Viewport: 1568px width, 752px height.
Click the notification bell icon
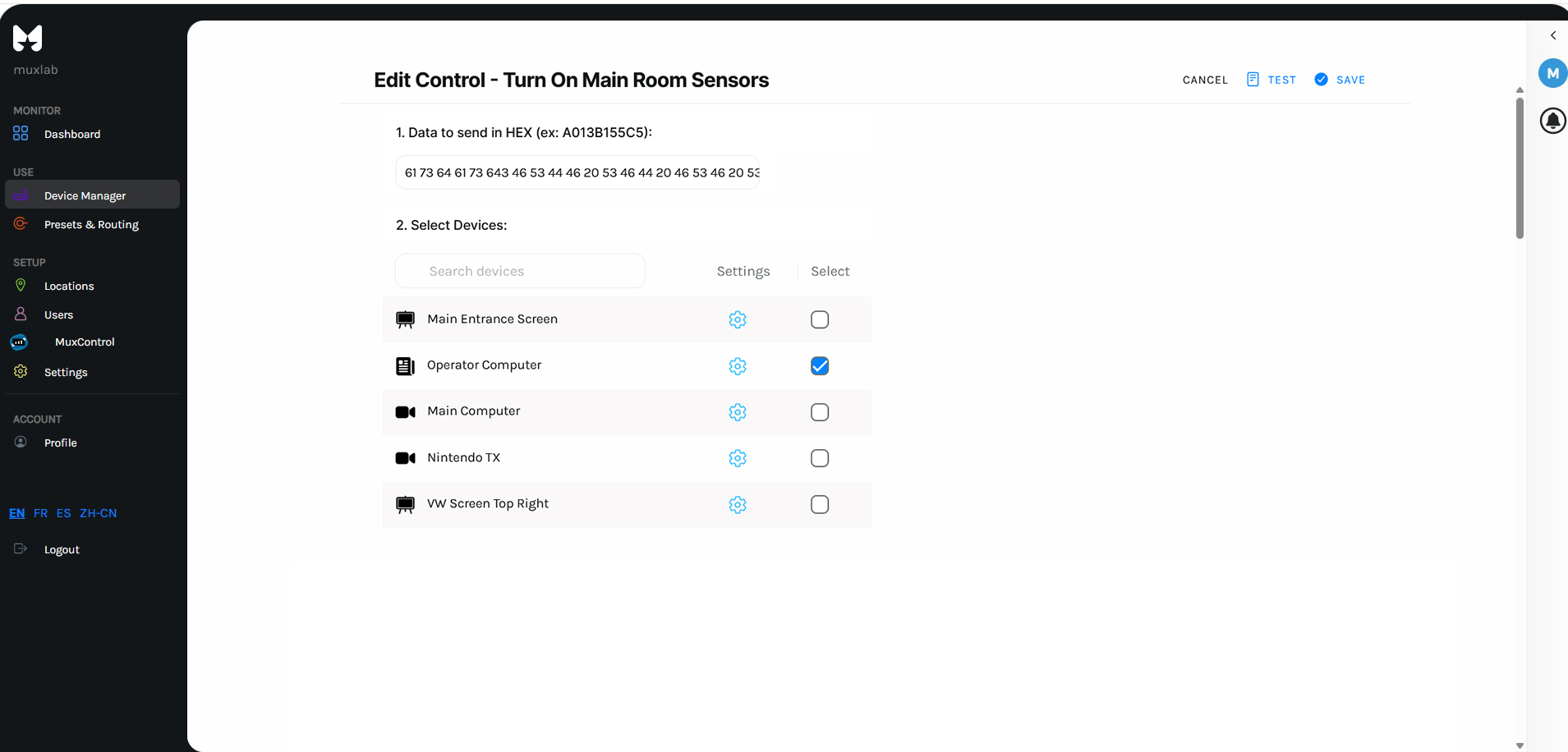pyautogui.click(x=1552, y=121)
